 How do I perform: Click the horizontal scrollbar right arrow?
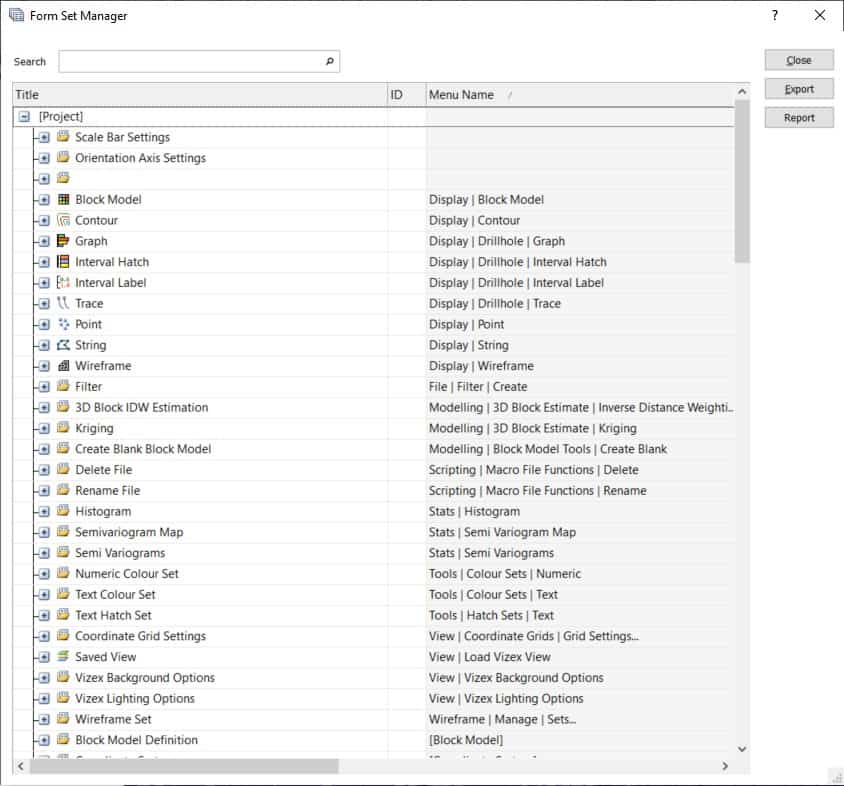pyautogui.click(x=725, y=766)
